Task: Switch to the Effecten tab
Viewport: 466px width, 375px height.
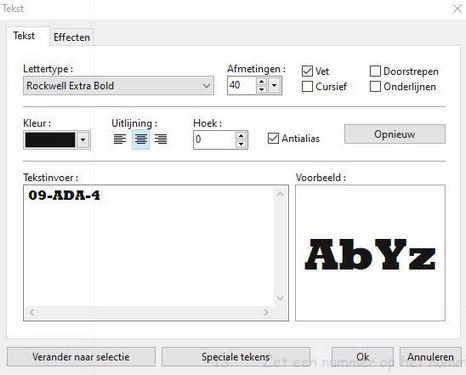Action: pos(72,37)
